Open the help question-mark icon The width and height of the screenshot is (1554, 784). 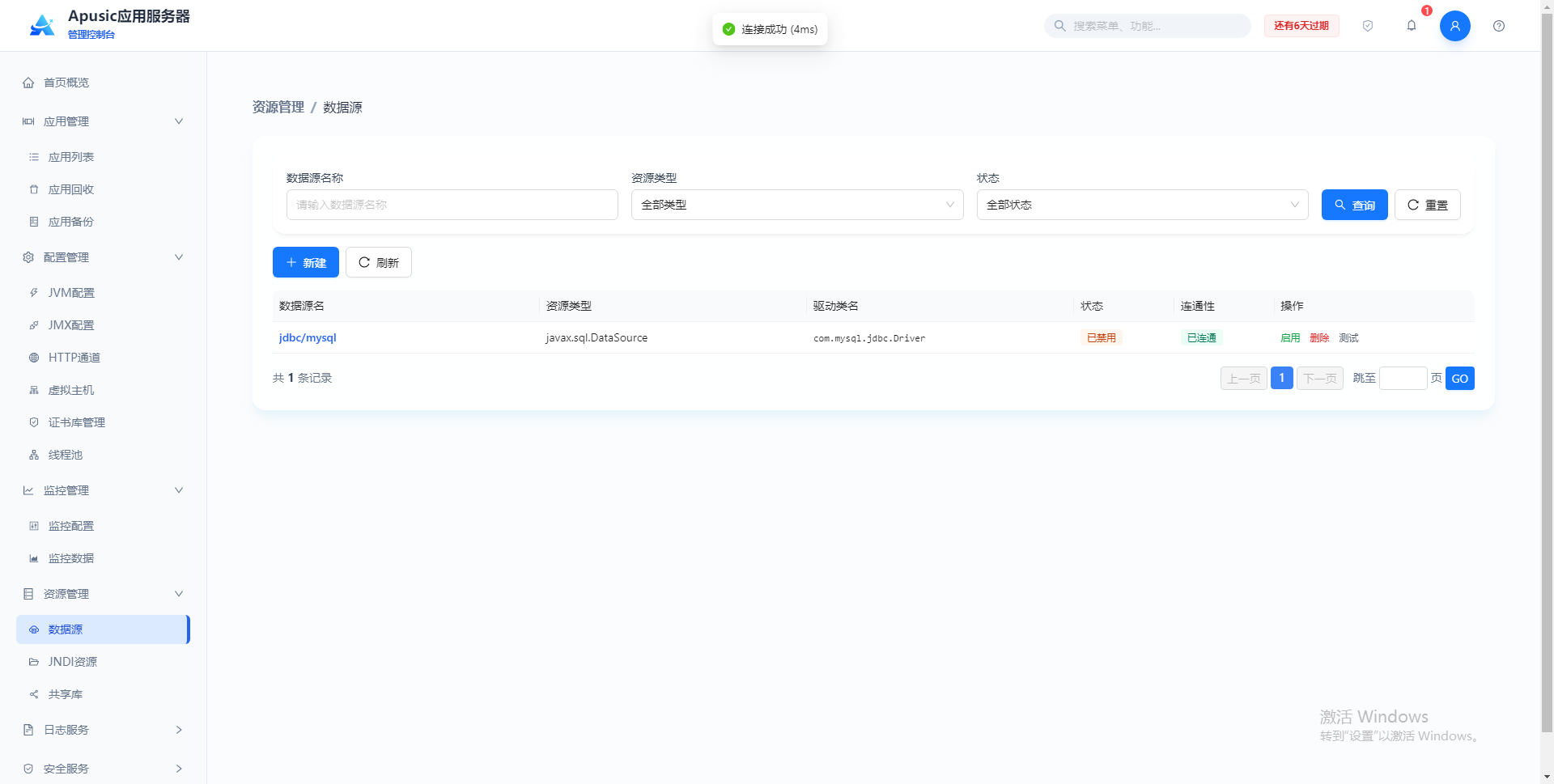[1499, 26]
